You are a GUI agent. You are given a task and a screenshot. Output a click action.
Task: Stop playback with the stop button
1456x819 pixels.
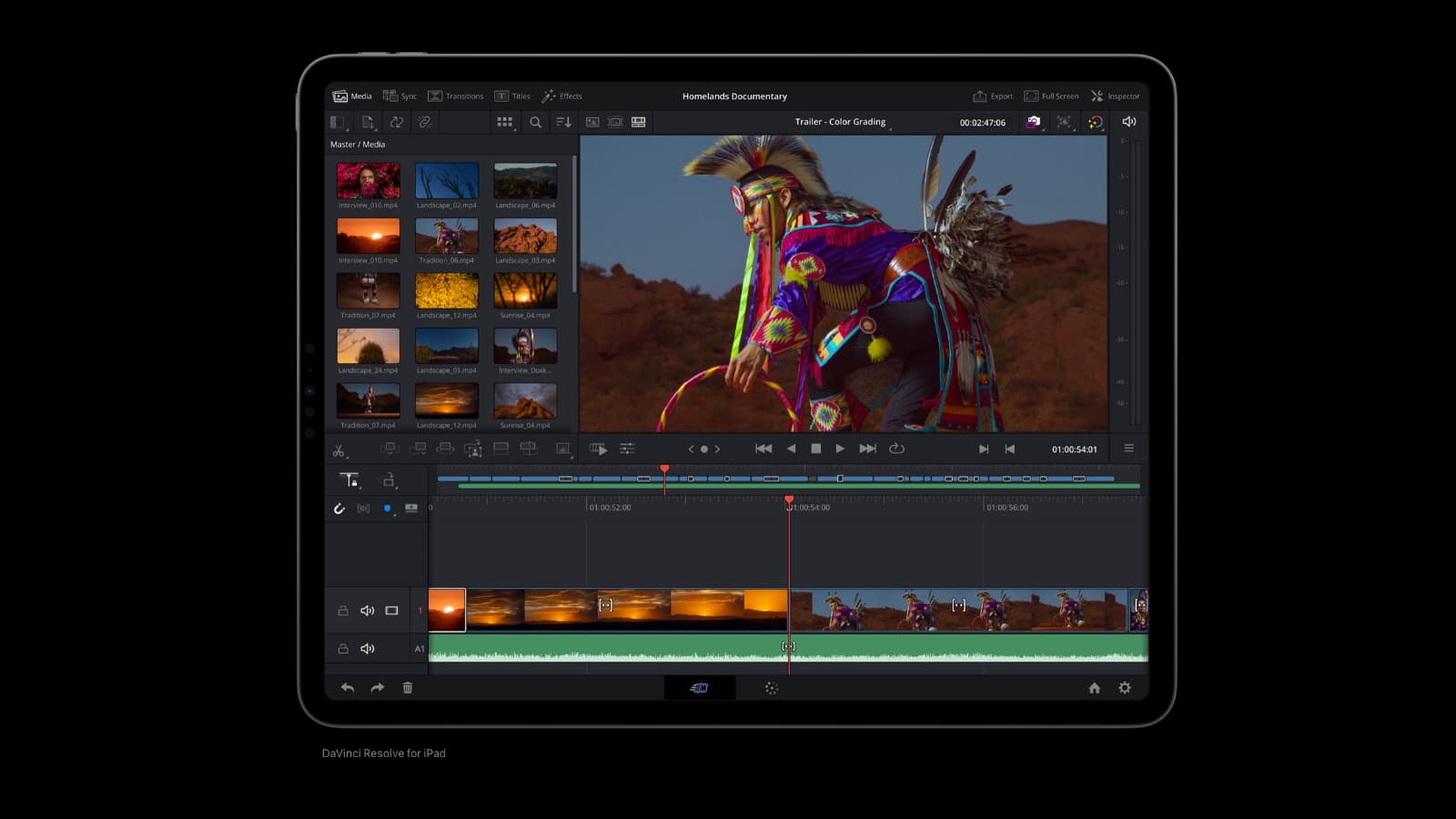point(815,449)
